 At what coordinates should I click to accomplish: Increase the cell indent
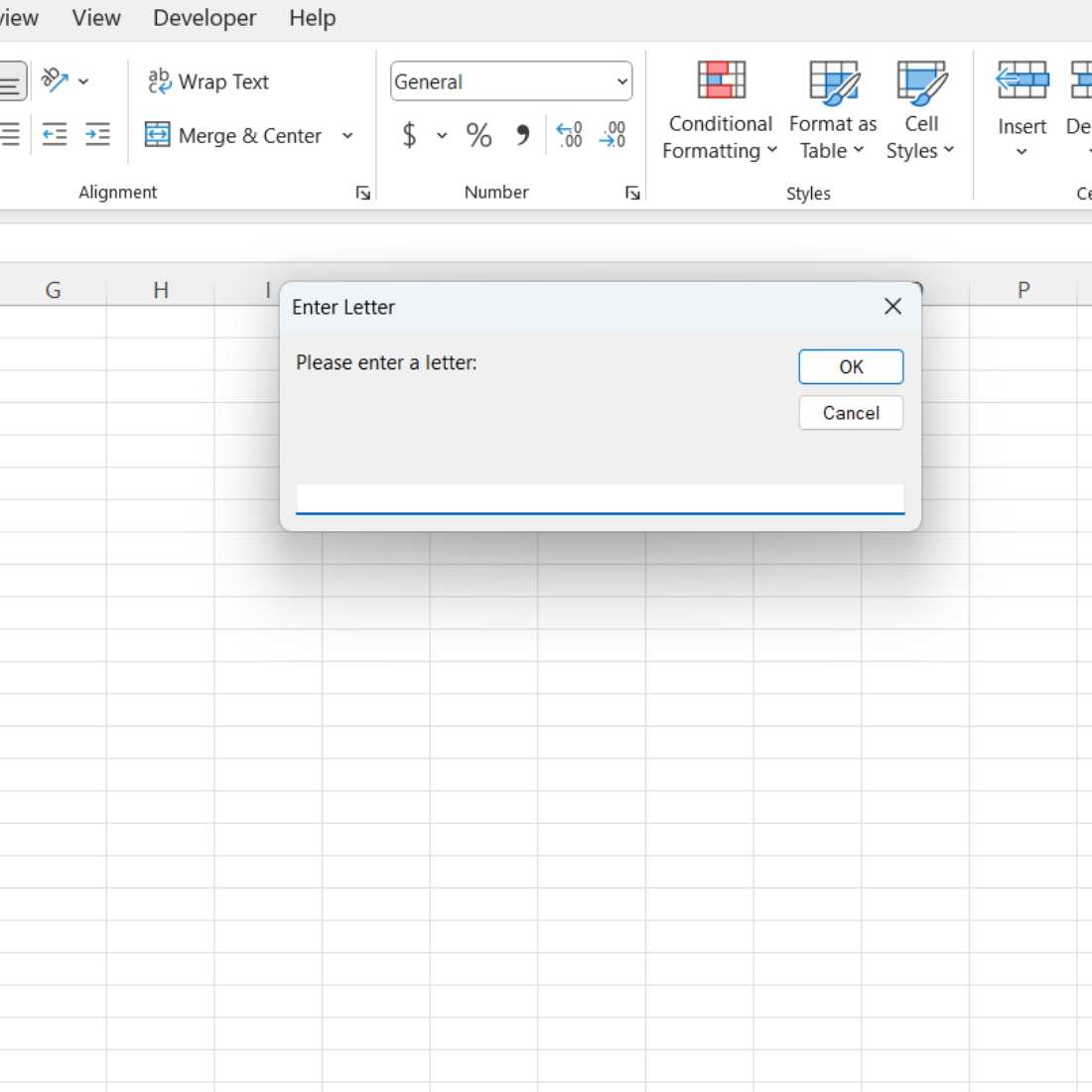click(97, 135)
